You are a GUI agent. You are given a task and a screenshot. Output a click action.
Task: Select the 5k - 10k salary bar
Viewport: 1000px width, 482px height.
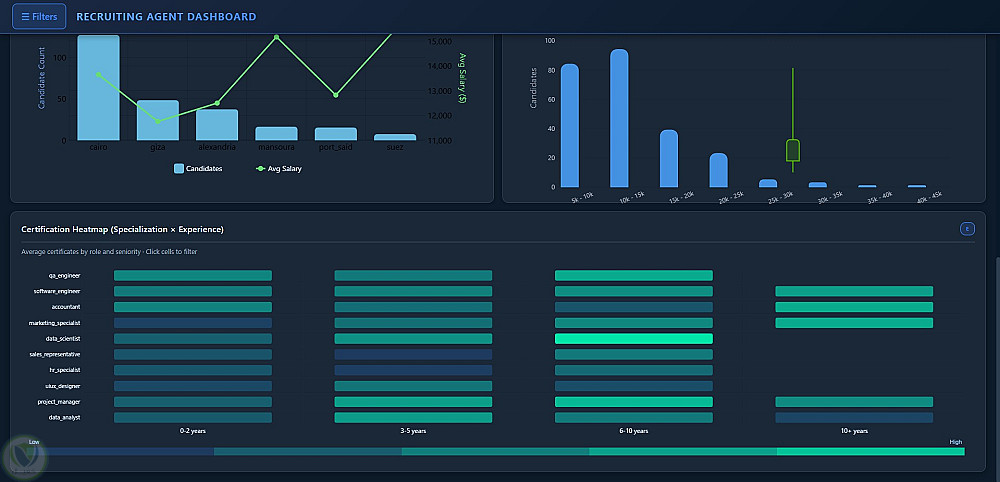[x=570, y=126]
